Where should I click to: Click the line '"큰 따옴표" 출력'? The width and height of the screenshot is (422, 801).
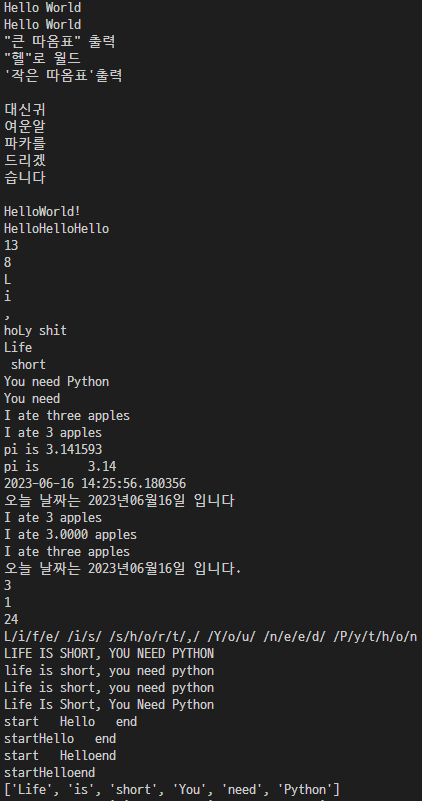tap(59, 41)
